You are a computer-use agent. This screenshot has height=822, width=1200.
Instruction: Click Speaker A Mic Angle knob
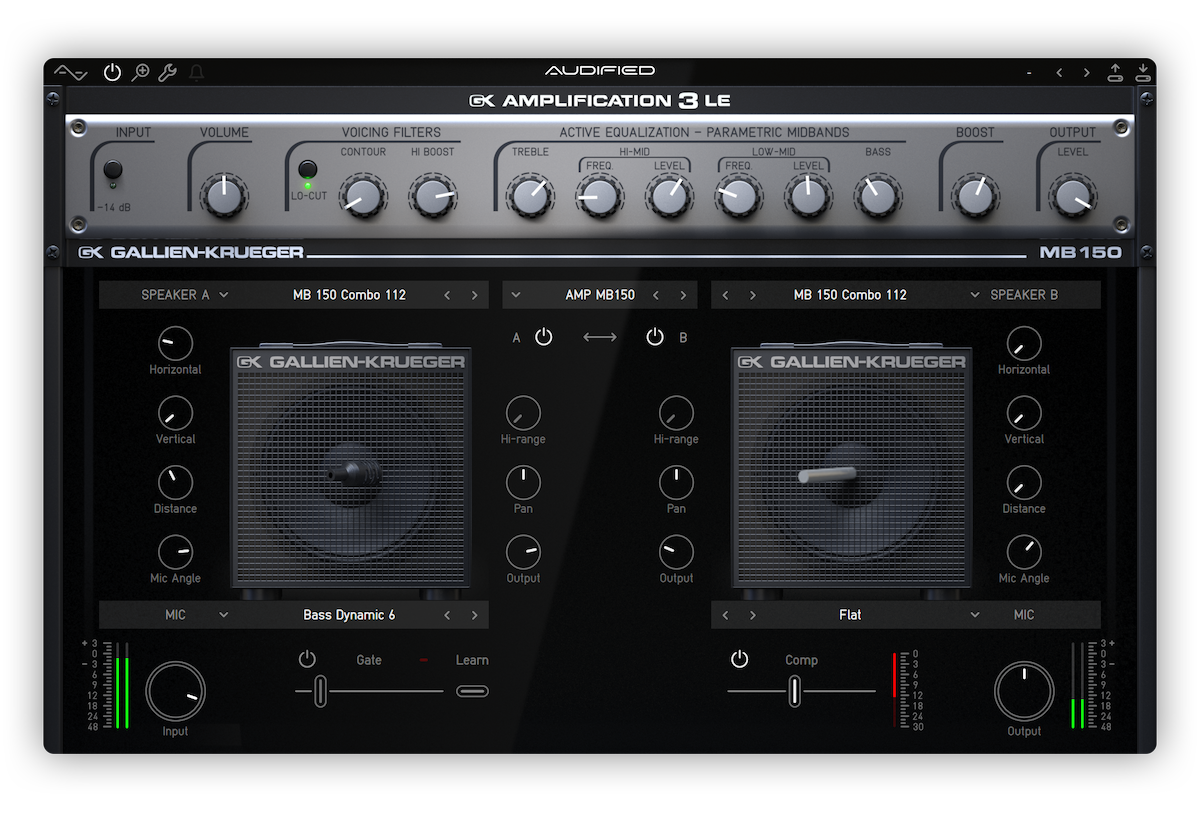(x=175, y=552)
